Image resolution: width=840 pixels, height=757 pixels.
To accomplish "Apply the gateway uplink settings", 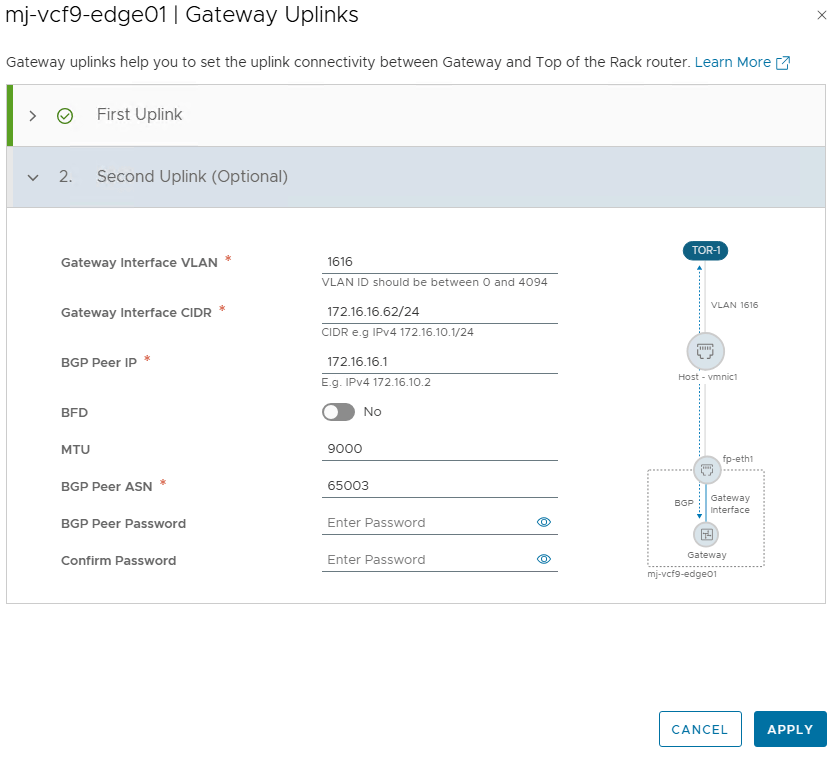I will coord(790,729).
